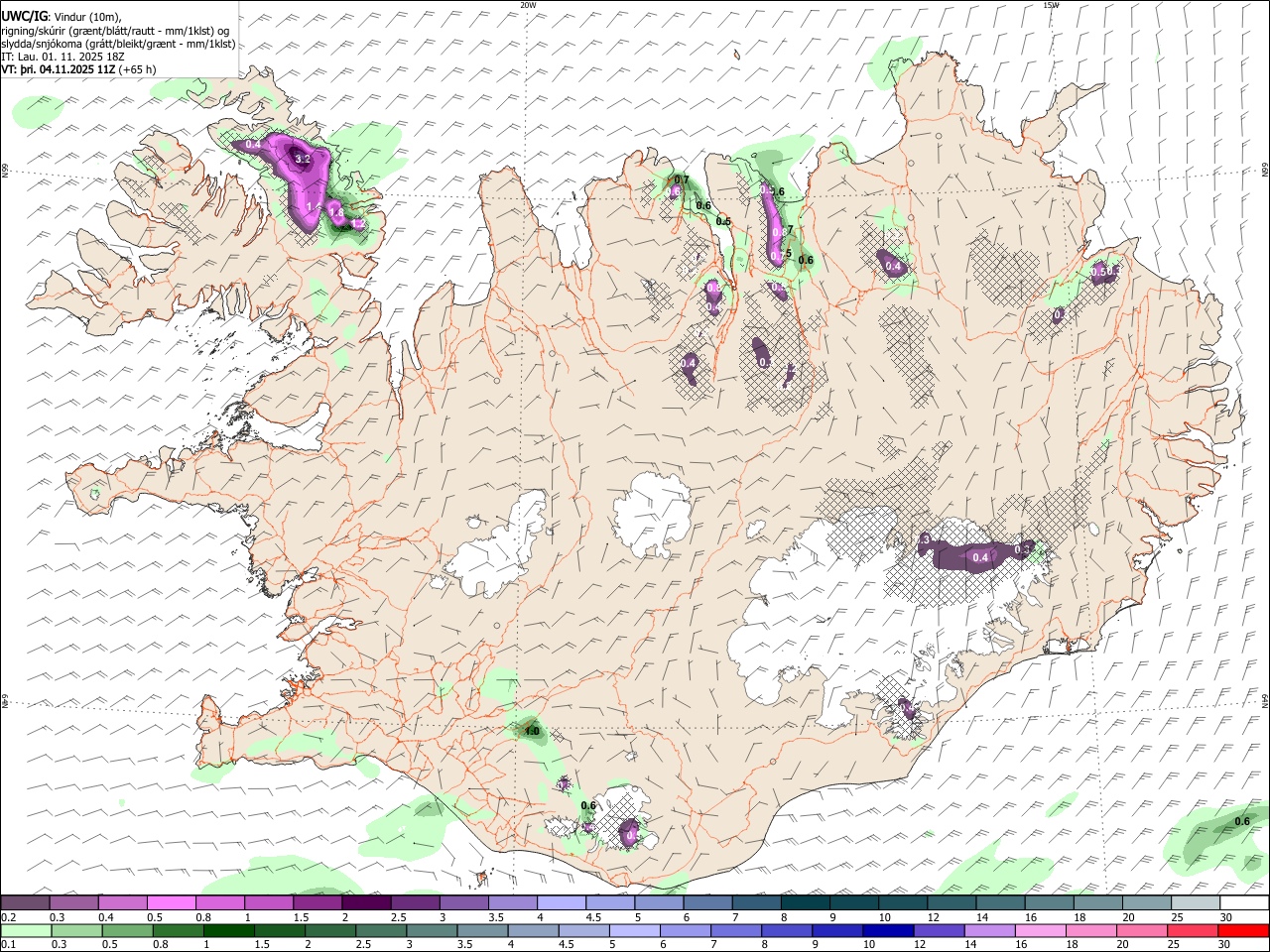Click the 20W longitude label at top
The height and width of the screenshot is (952, 1270).
(x=528, y=5)
